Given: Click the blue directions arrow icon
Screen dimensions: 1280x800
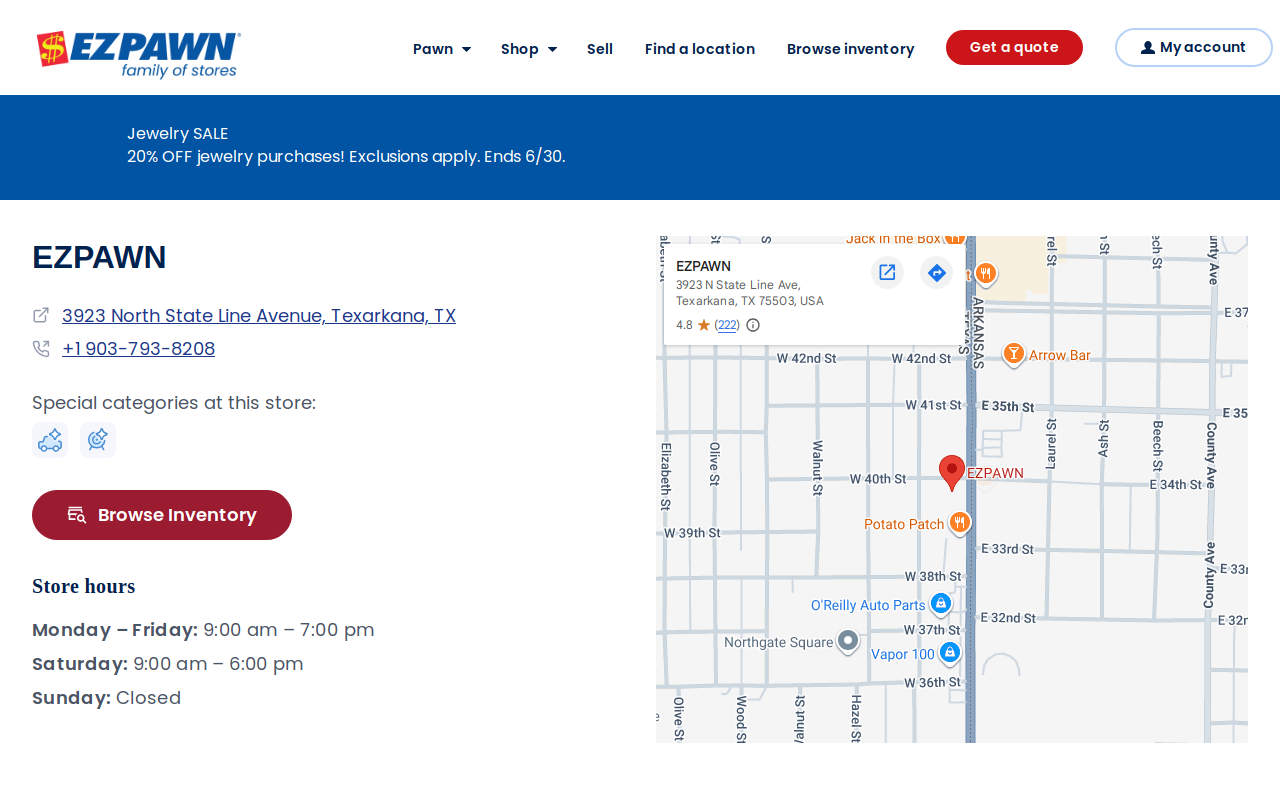Looking at the screenshot, I should tap(937, 272).
